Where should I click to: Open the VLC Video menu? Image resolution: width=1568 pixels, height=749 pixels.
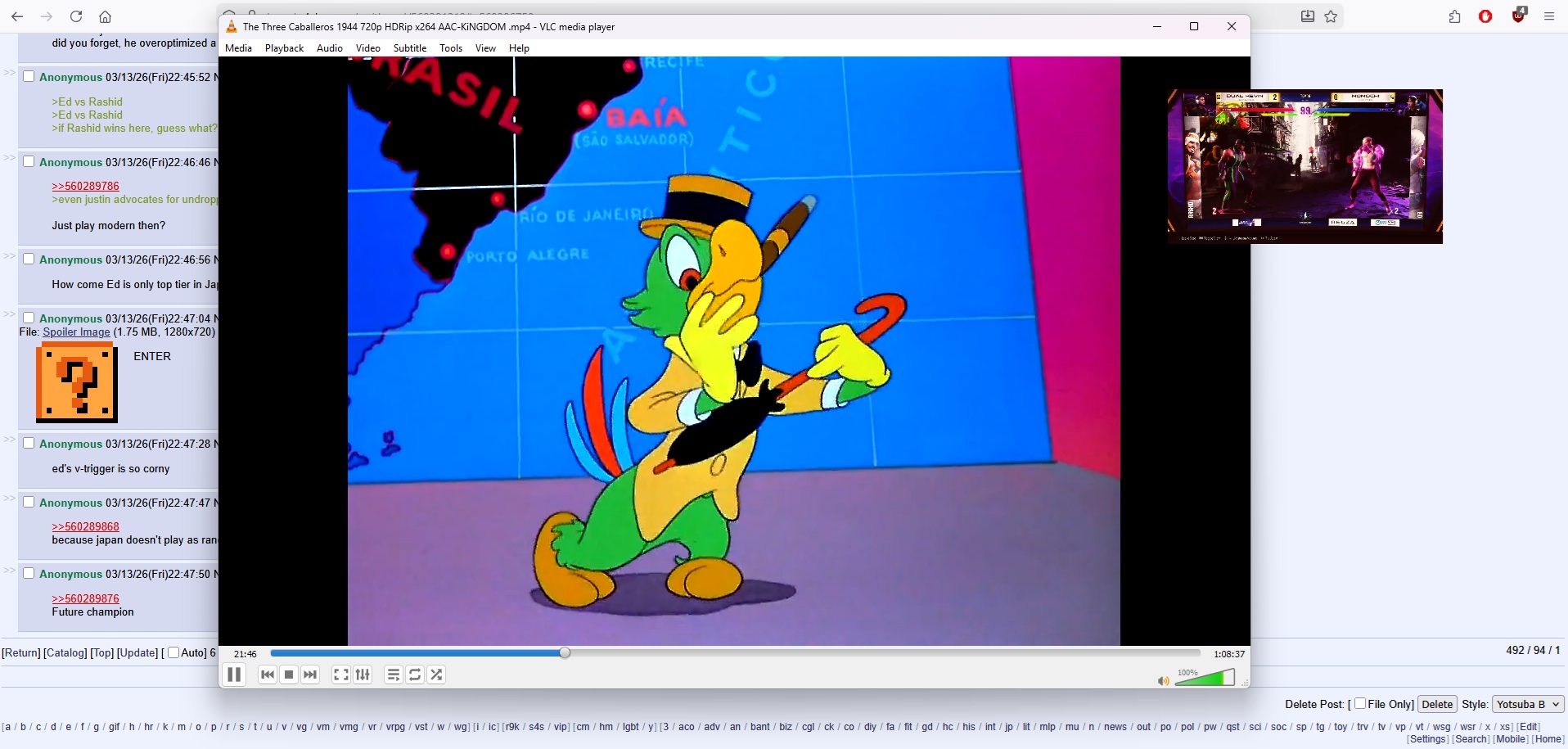368,48
